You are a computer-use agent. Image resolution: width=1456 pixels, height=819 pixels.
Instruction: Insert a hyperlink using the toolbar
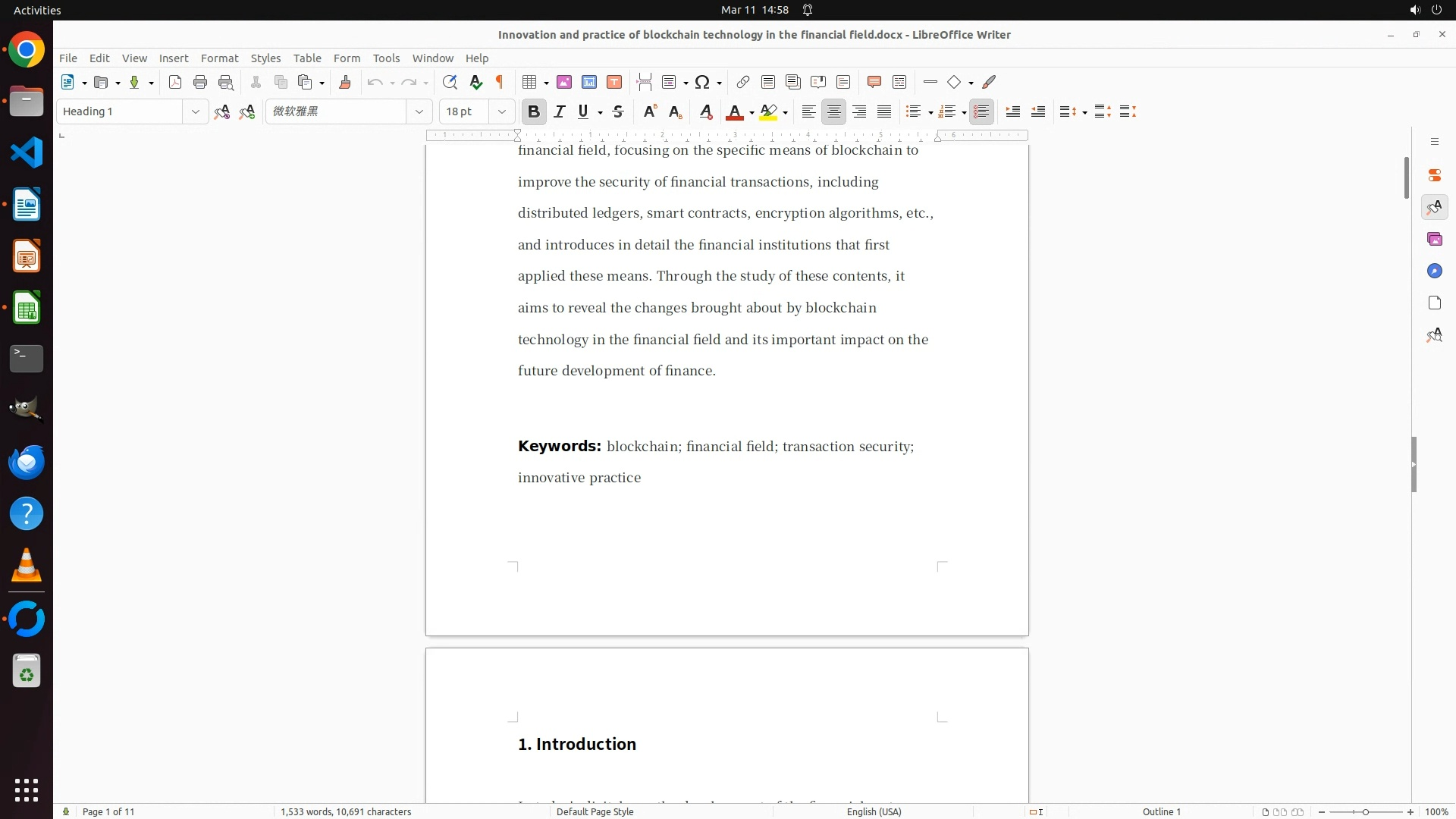[x=743, y=83]
